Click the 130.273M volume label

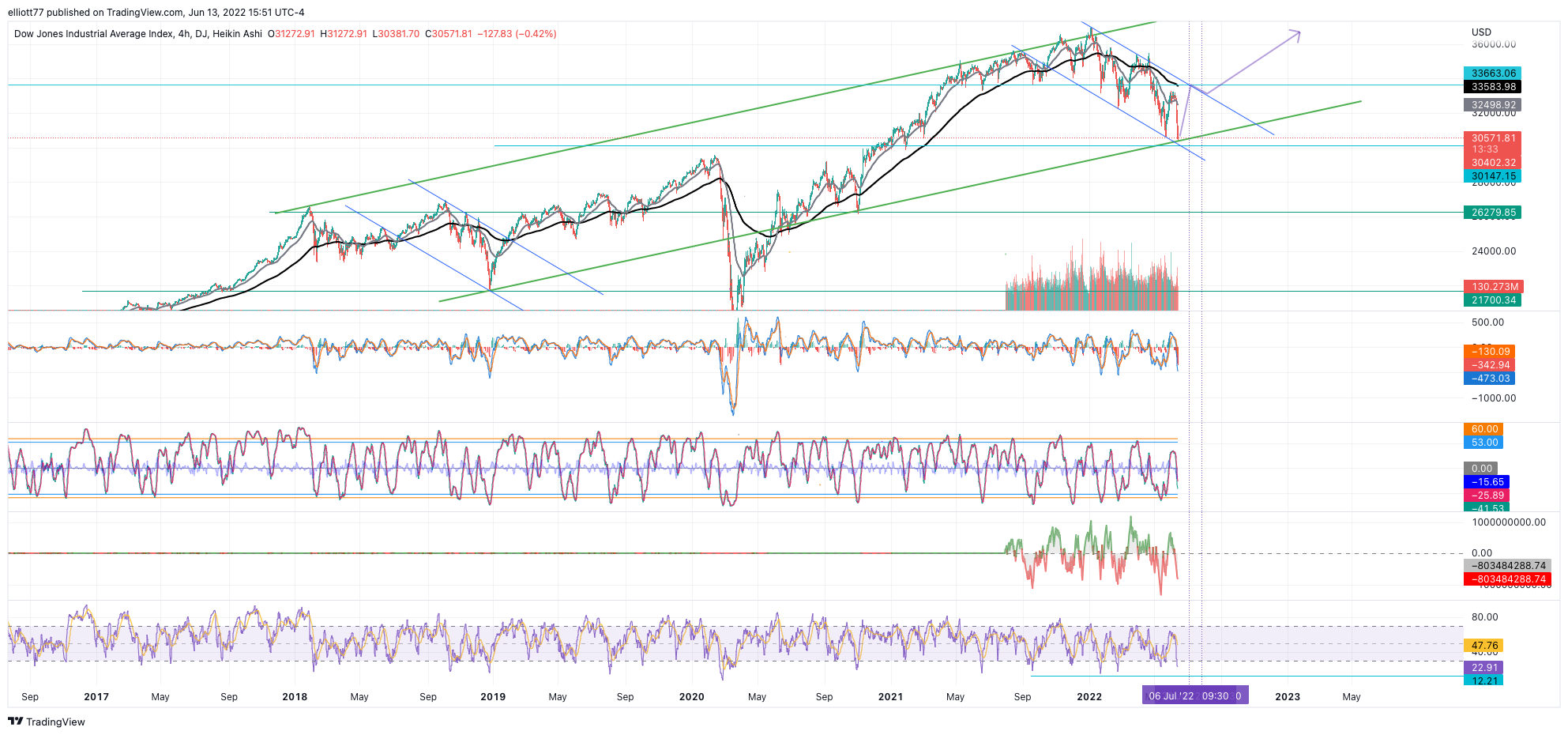coord(1493,287)
